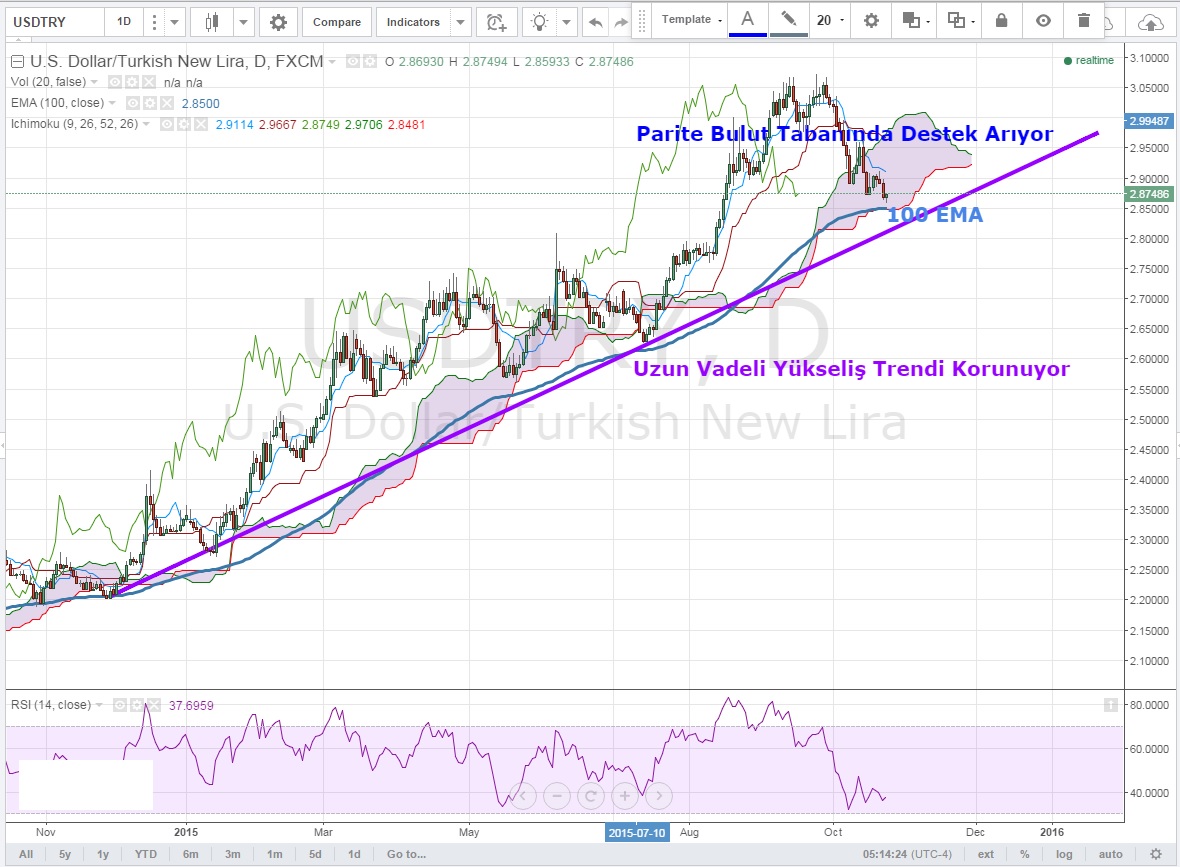Open chart properties gear in top toolbar
This screenshot has width=1180, height=867.
tap(278, 22)
